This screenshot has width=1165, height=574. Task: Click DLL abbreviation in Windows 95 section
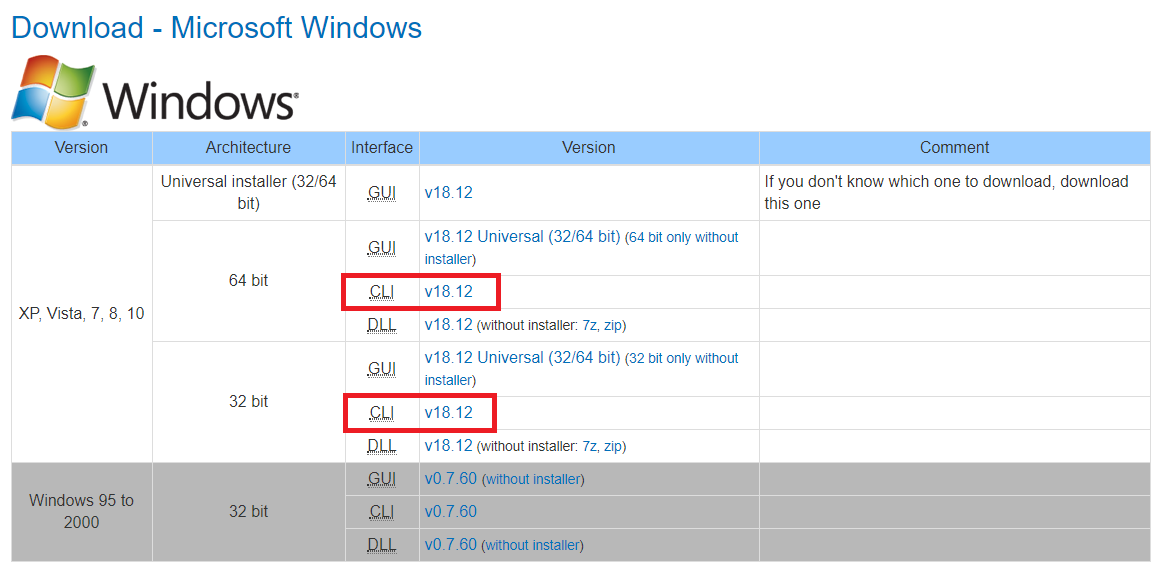(x=382, y=545)
